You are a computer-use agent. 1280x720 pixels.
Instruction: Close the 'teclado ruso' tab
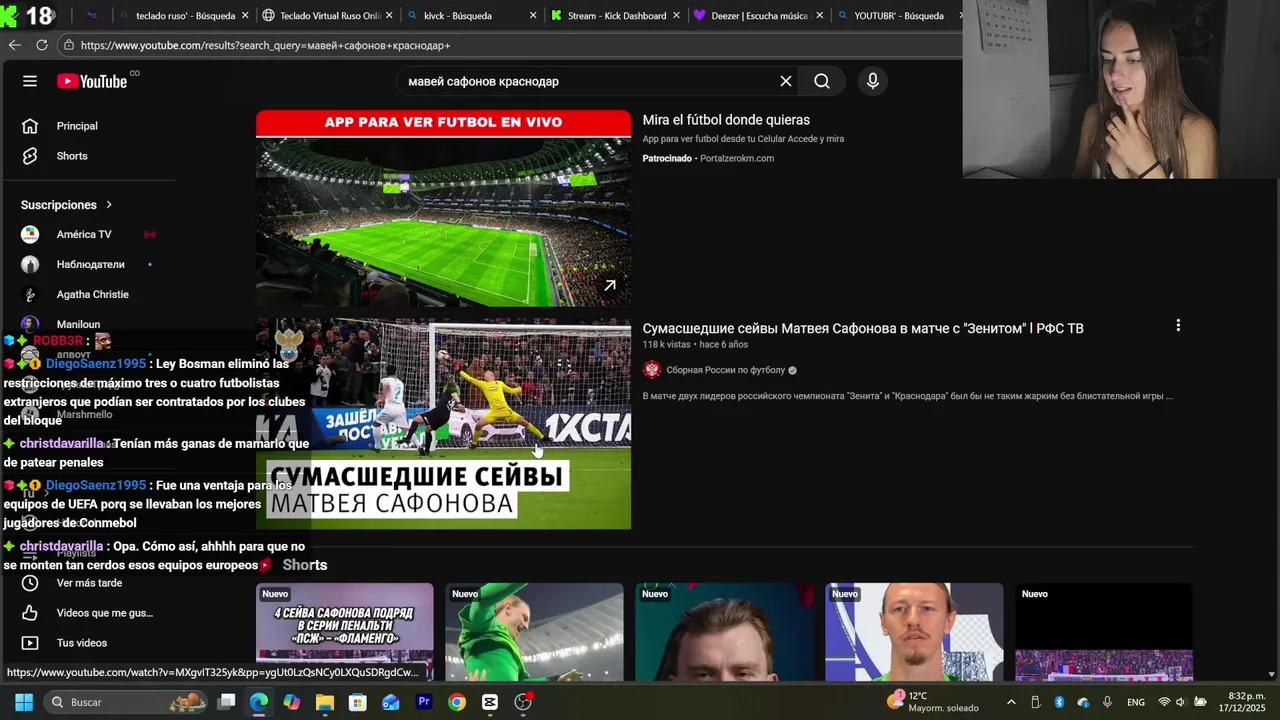(x=245, y=16)
